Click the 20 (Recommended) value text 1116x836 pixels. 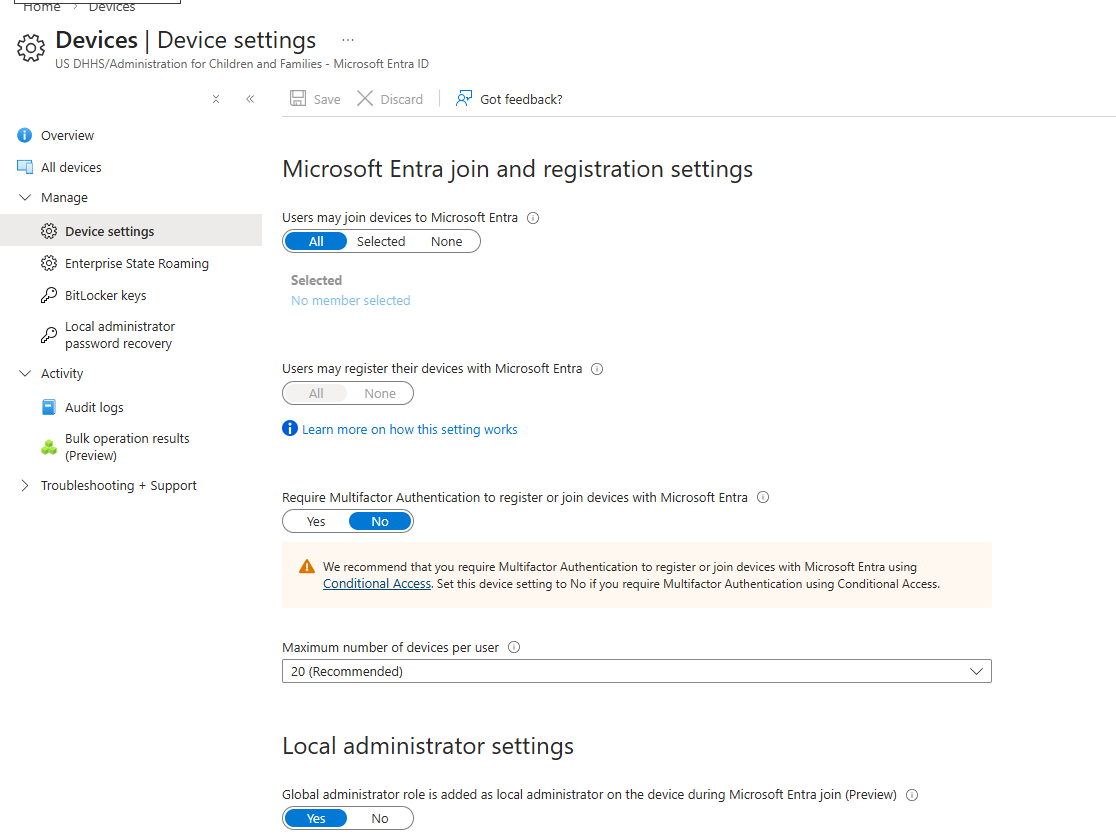pyautogui.click(x=347, y=671)
